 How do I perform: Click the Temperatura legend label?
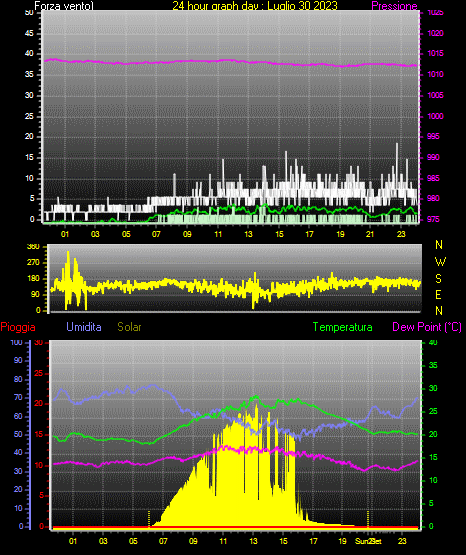click(x=343, y=327)
